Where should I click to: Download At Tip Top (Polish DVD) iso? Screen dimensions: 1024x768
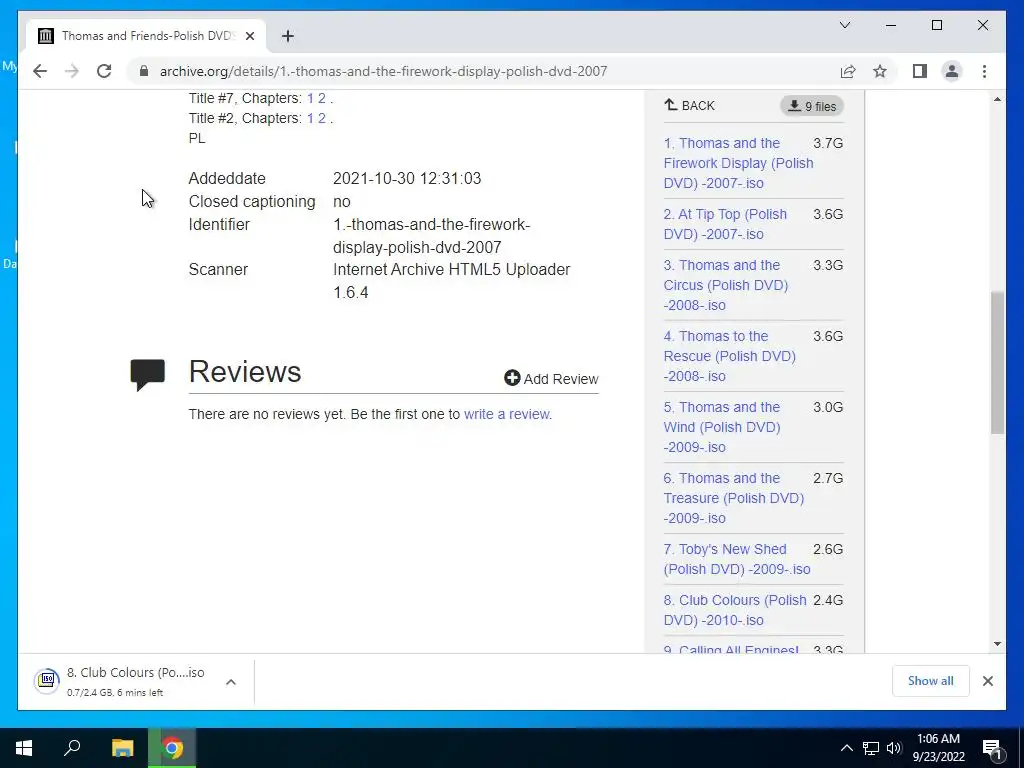[725, 224]
